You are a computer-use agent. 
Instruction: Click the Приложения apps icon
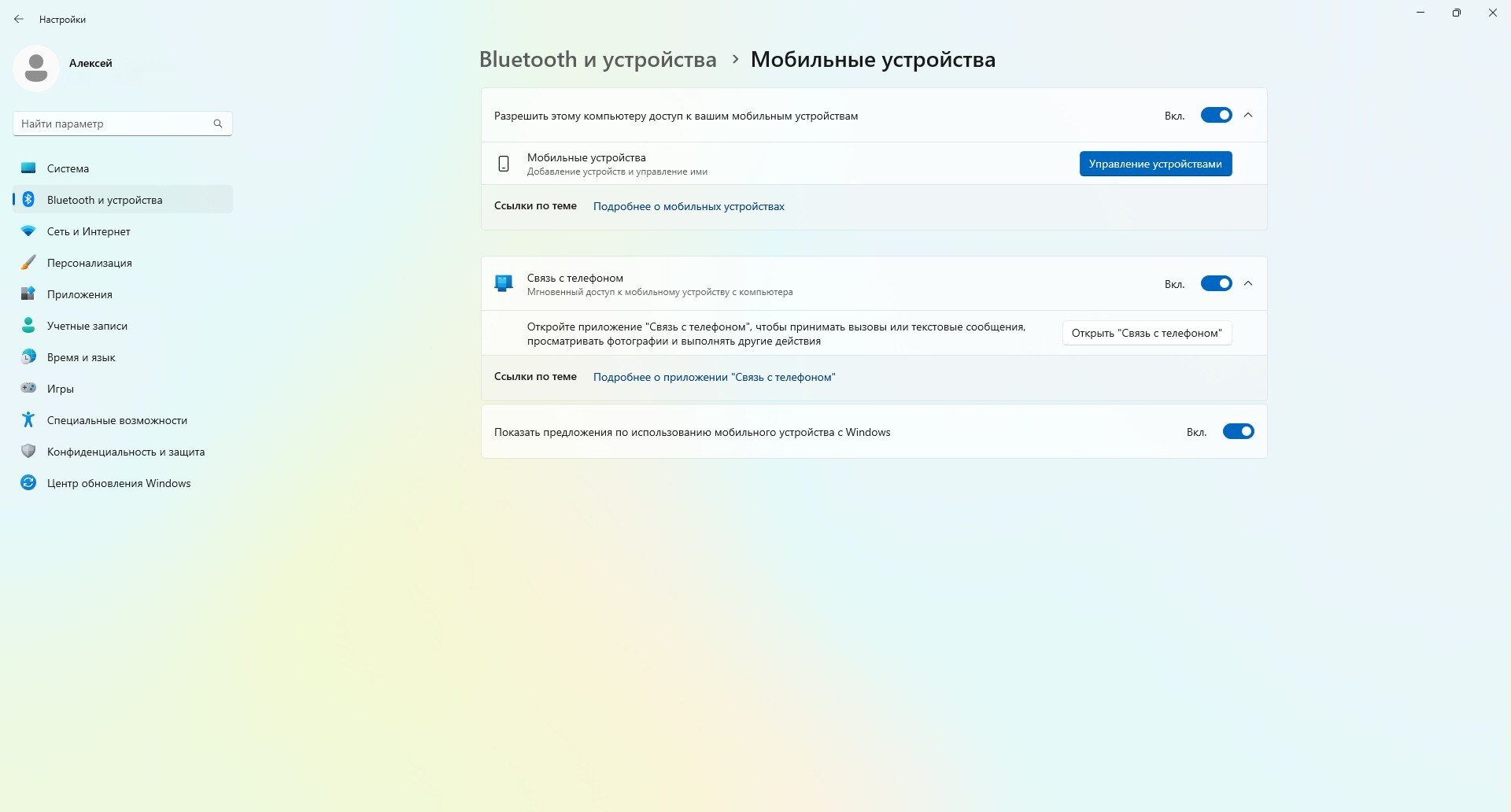click(x=28, y=294)
